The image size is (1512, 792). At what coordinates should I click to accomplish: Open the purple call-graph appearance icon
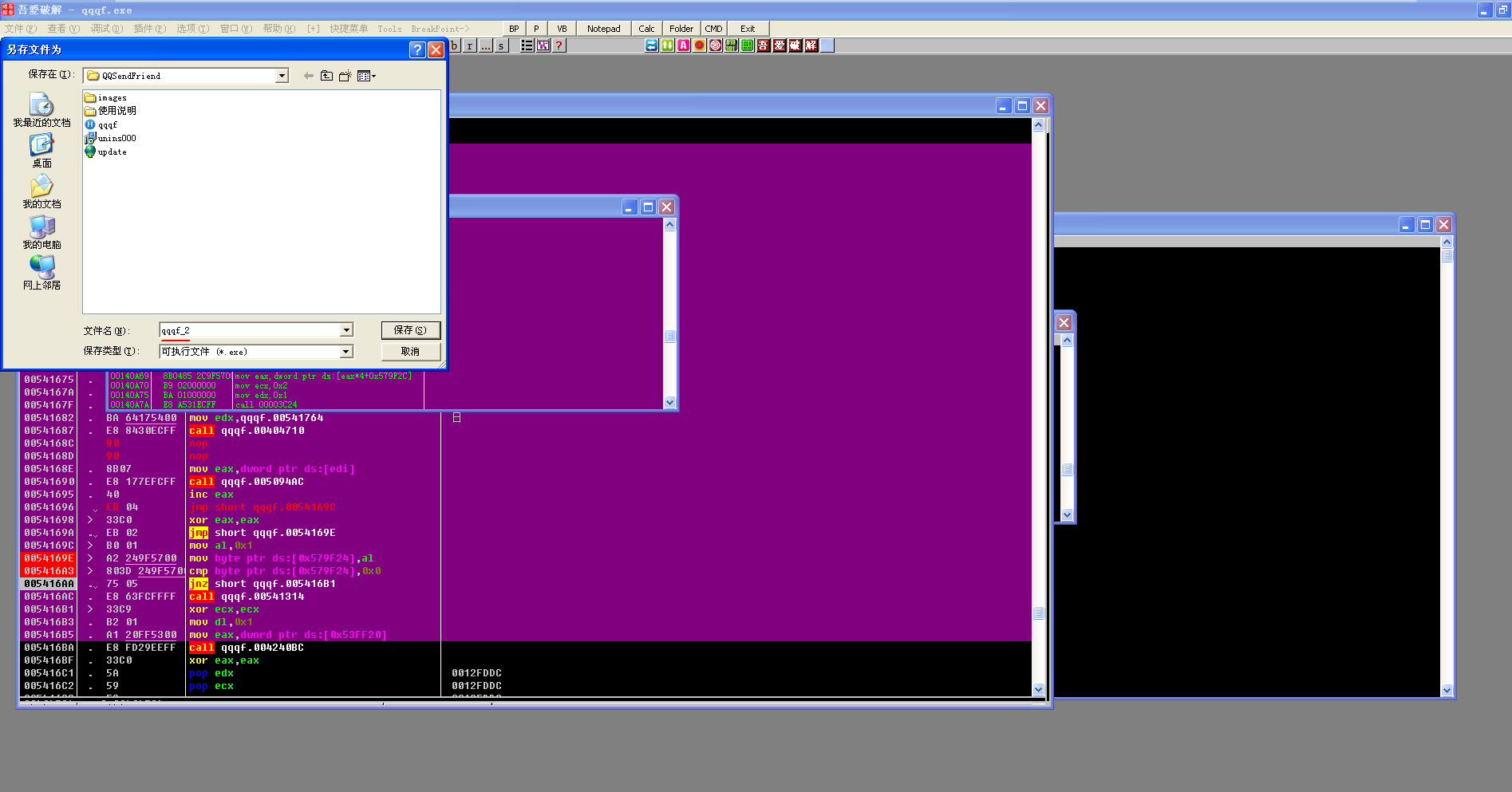tap(543, 45)
